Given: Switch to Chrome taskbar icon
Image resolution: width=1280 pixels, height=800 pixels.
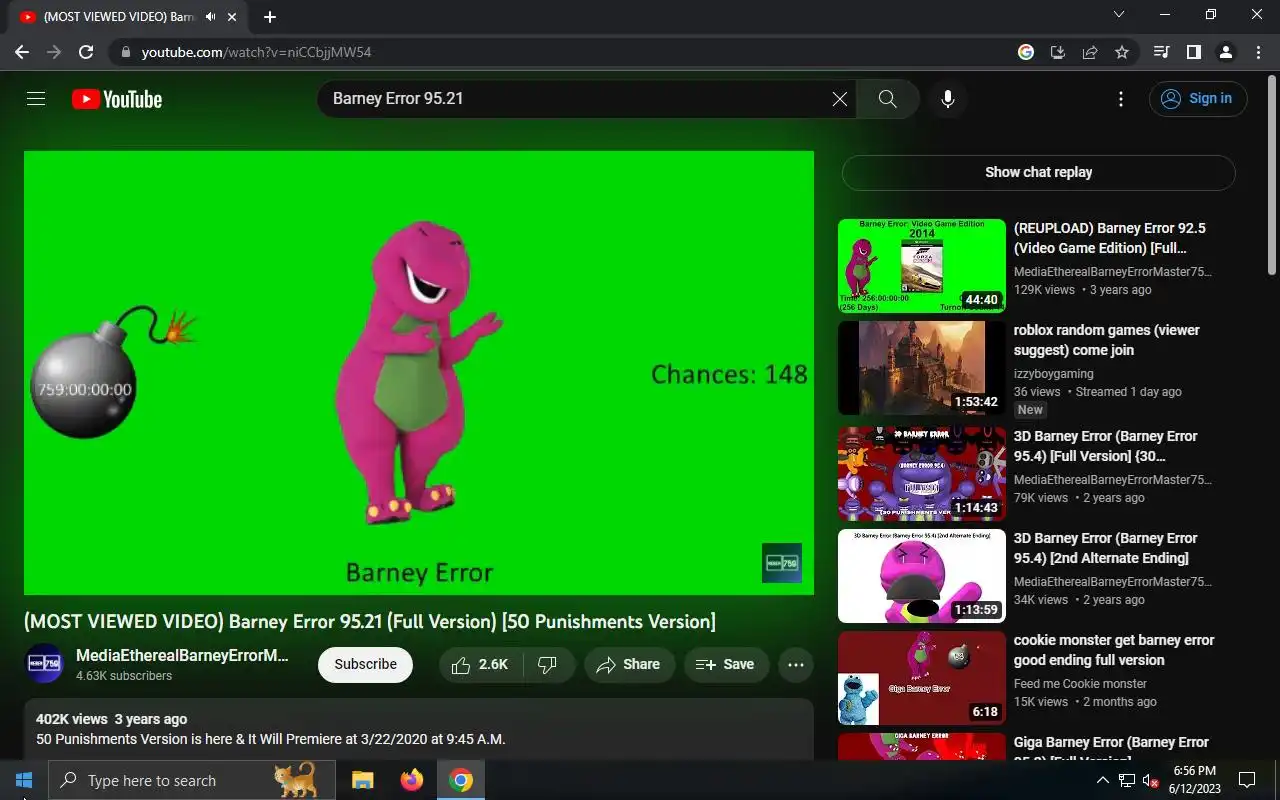Looking at the screenshot, I should (461, 780).
